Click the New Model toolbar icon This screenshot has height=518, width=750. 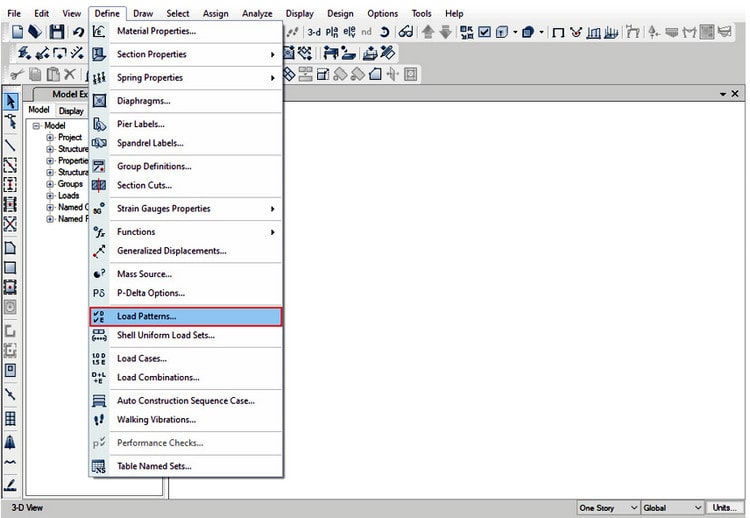pos(17,32)
